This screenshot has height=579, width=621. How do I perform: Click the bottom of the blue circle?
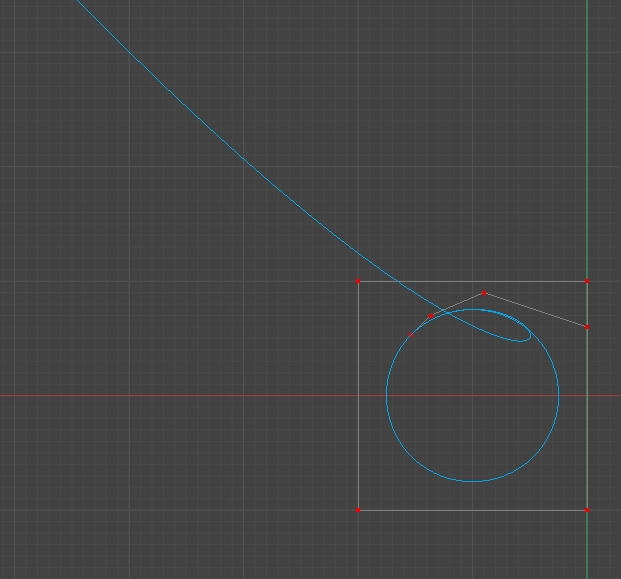(x=472, y=481)
